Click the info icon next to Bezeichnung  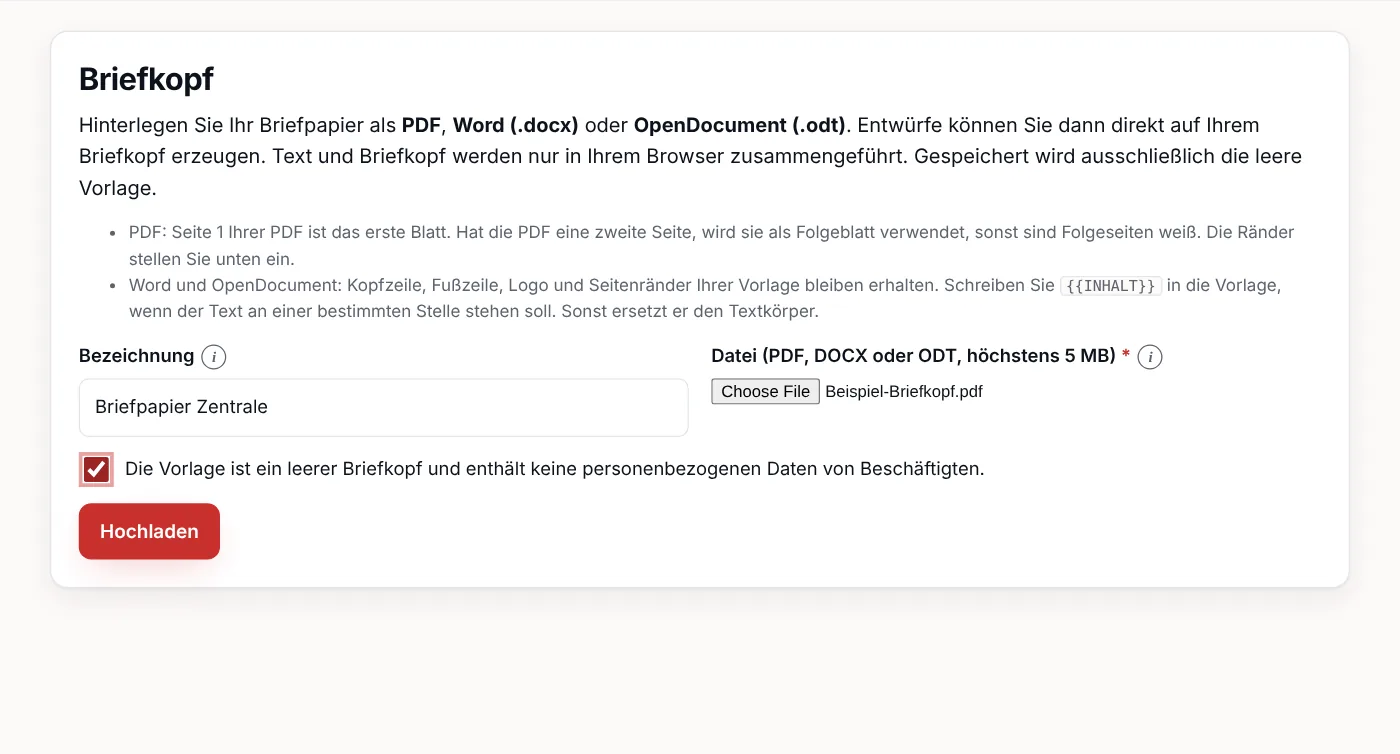pyautogui.click(x=213, y=357)
